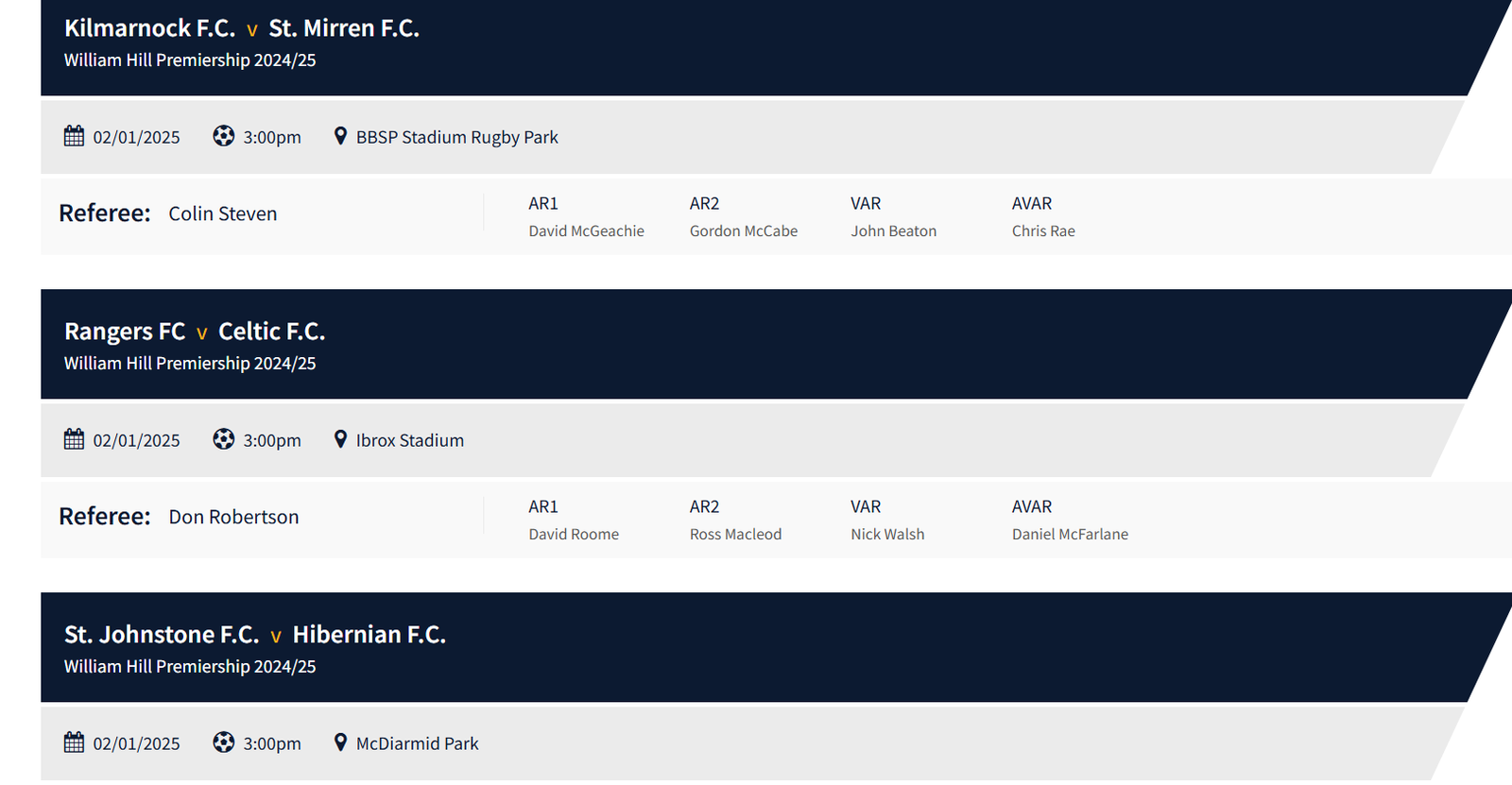Screen dimensions: 1512x785
Task: Select referee Don Robertson
Action: (233, 517)
